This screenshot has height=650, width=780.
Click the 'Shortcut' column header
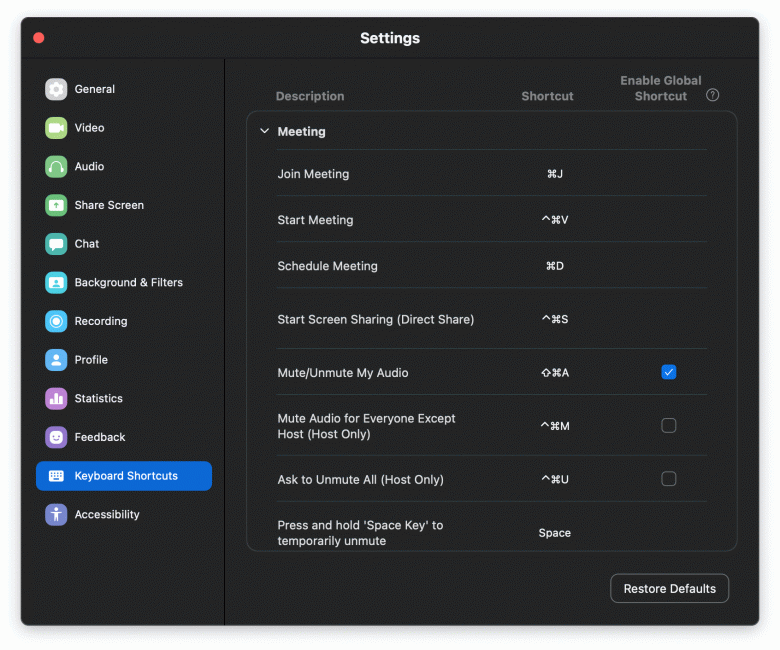pyautogui.click(x=547, y=96)
